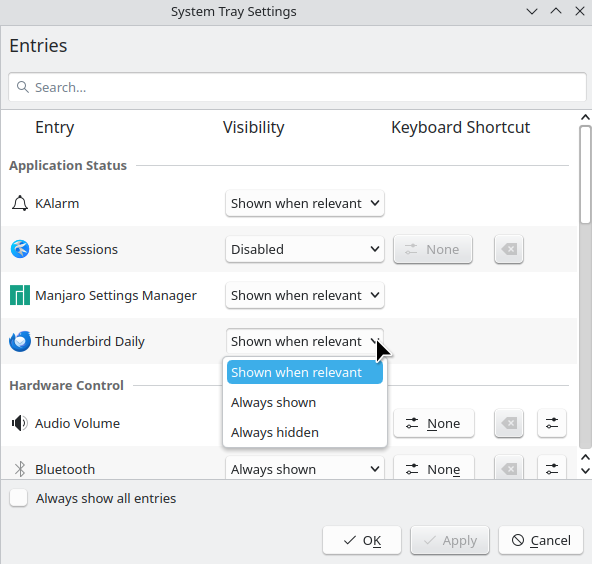592x564 pixels.
Task: Click the Kate Sessions icon
Action: (x=20, y=249)
